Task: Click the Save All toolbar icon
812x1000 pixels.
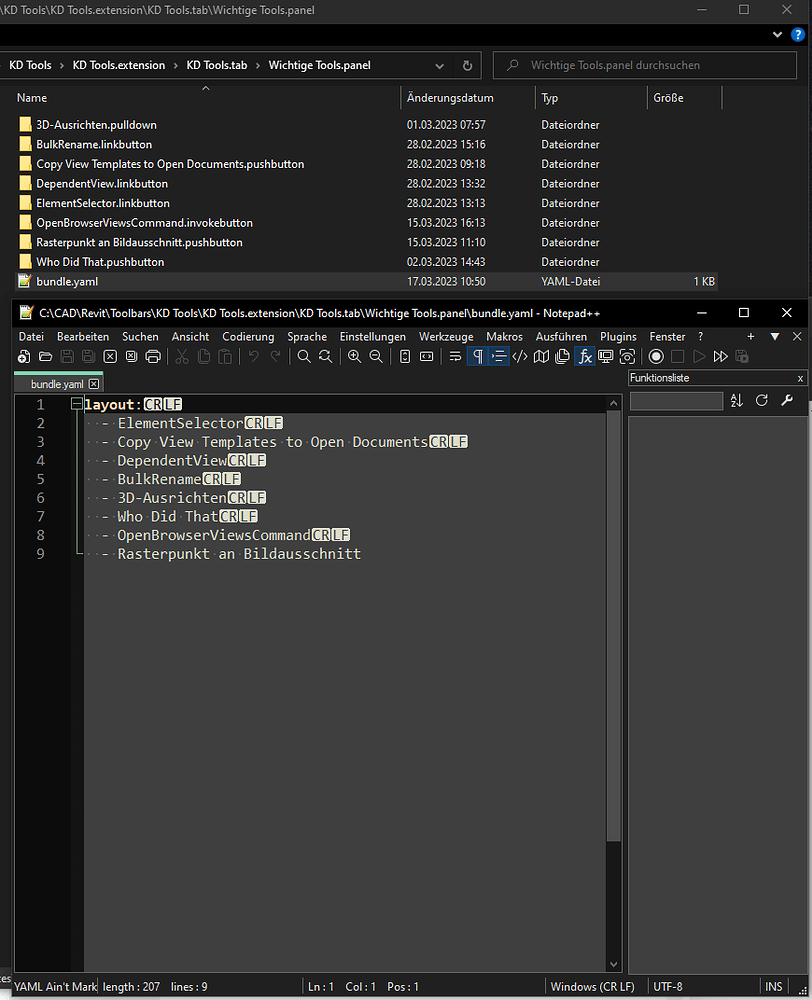Action: (x=88, y=356)
